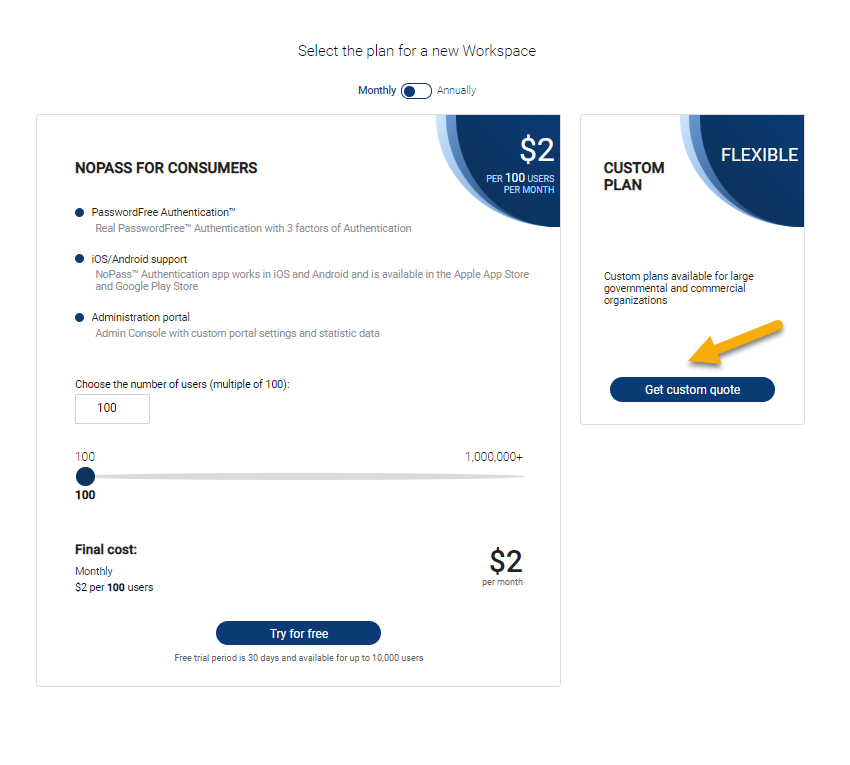
Task: Click the middle of the users slider track
Action: tap(305, 477)
